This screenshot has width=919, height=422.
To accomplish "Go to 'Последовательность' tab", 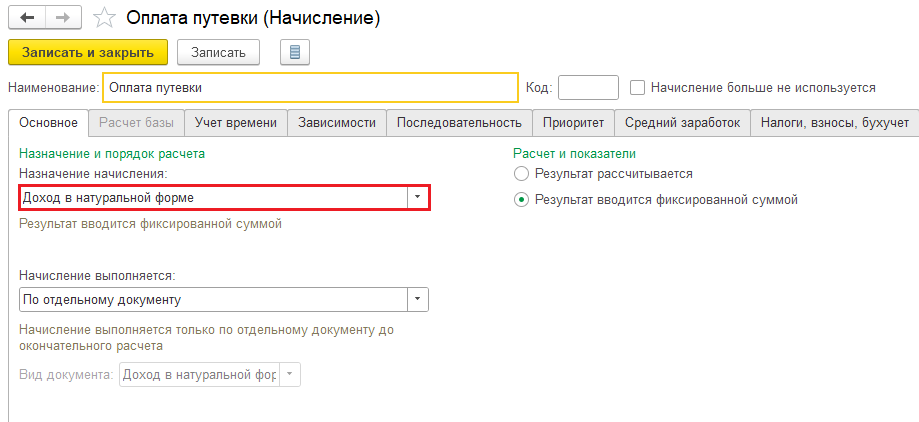I will click(x=459, y=123).
